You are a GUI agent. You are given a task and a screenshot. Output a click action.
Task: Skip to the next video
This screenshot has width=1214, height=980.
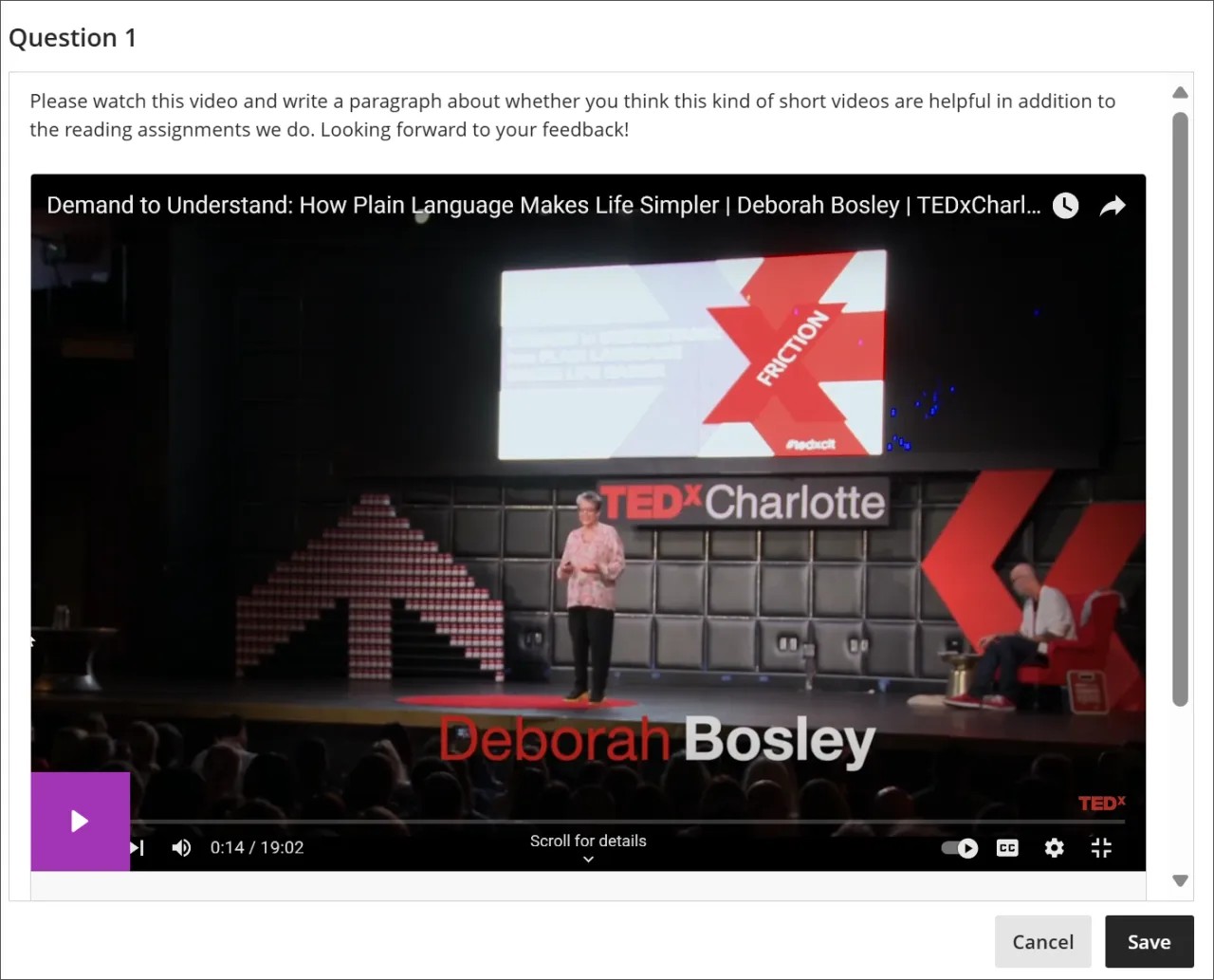[x=135, y=847]
